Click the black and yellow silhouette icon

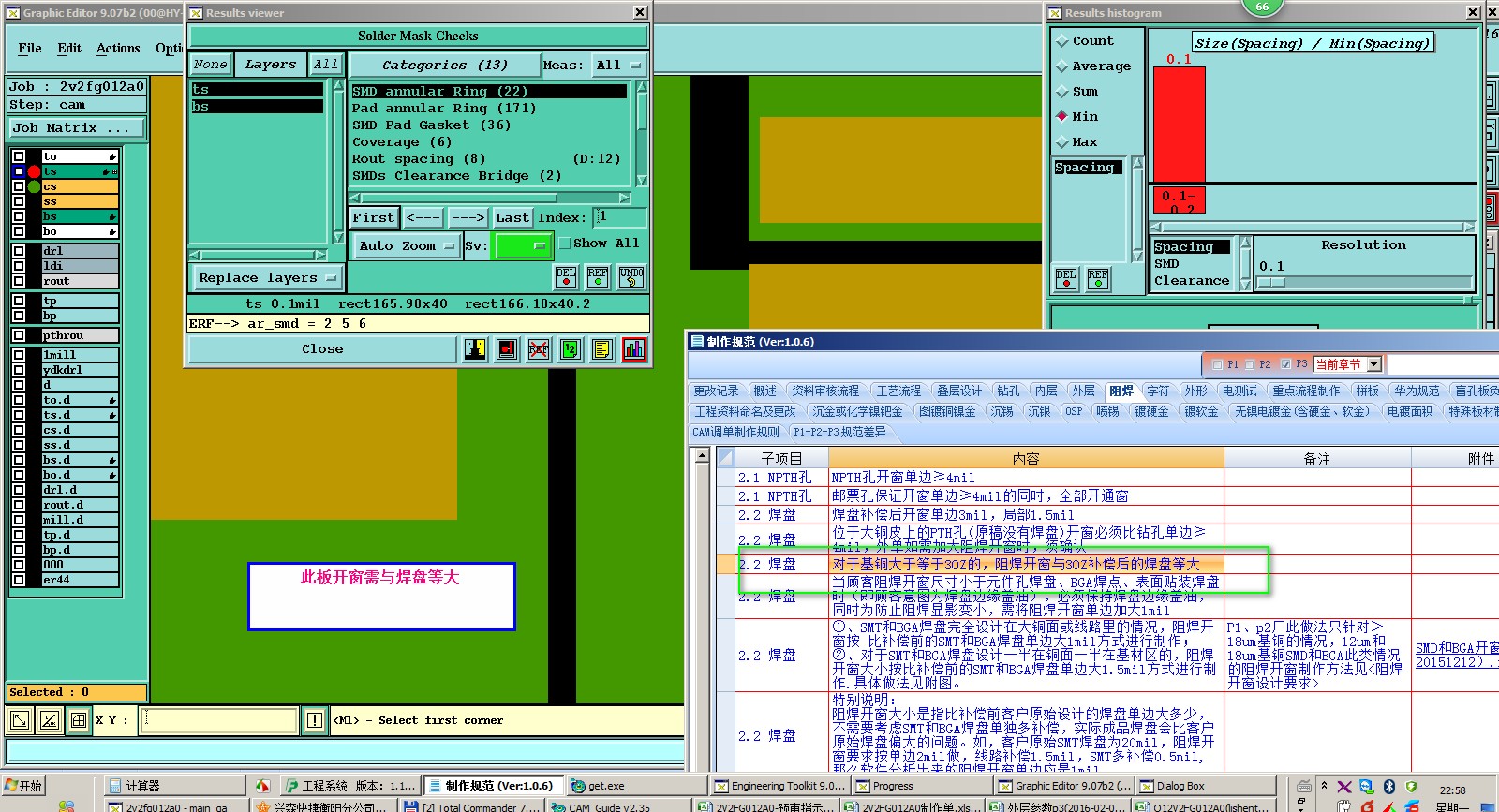(475, 349)
